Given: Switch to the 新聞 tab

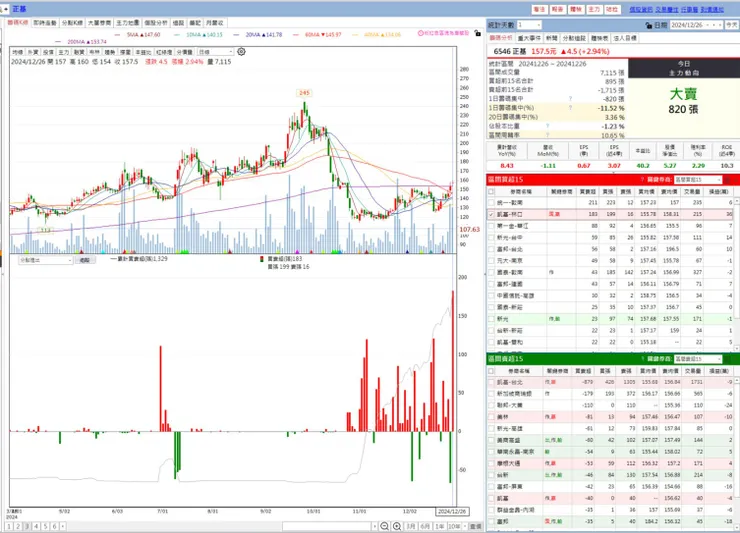Looking at the screenshot, I should 551,38.
